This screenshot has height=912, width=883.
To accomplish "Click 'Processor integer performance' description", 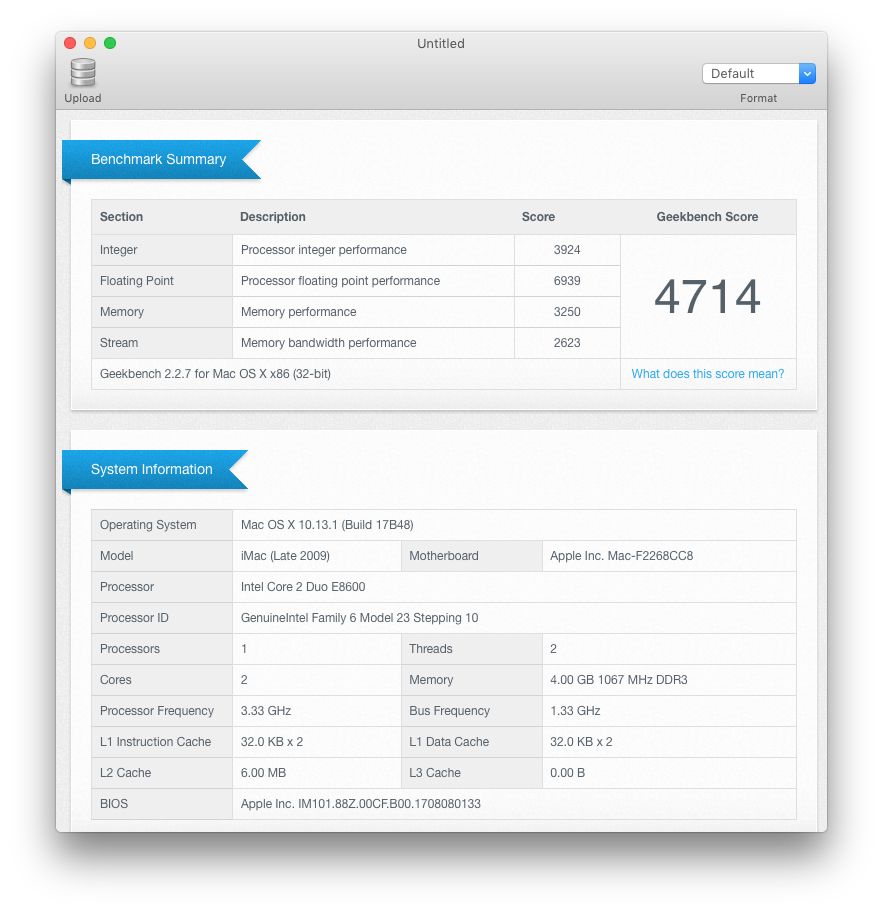I will point(323,250).
